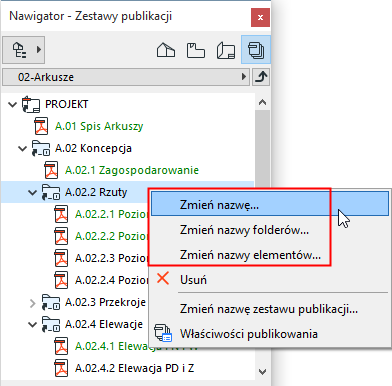The height and width of the screenshot is (386, 392).
Task: Click the vertical scrollbar thumb
Action: 262,149
